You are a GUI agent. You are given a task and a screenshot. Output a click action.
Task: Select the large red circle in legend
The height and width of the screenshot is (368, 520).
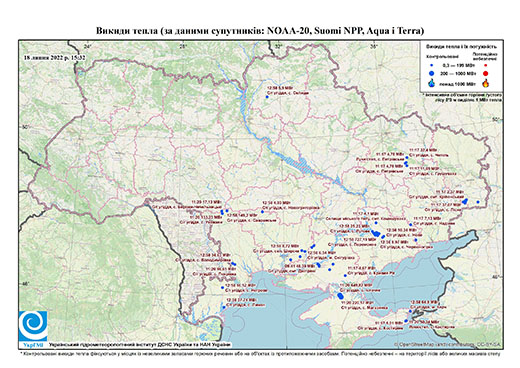pyautogui.click(x=485, y=73)
